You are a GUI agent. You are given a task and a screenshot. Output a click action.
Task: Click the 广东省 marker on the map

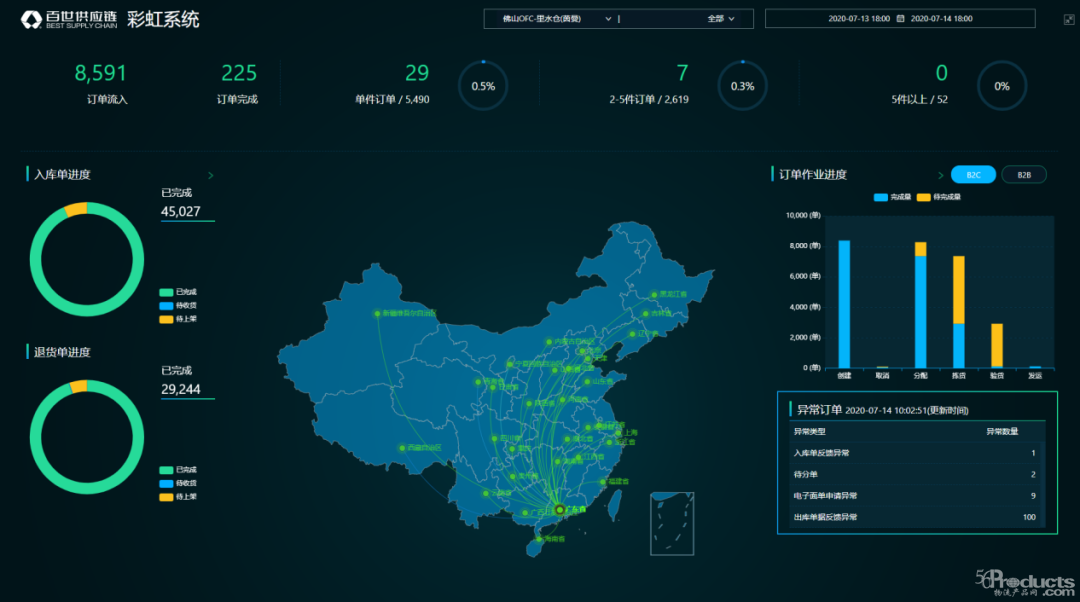click(560, 510)
